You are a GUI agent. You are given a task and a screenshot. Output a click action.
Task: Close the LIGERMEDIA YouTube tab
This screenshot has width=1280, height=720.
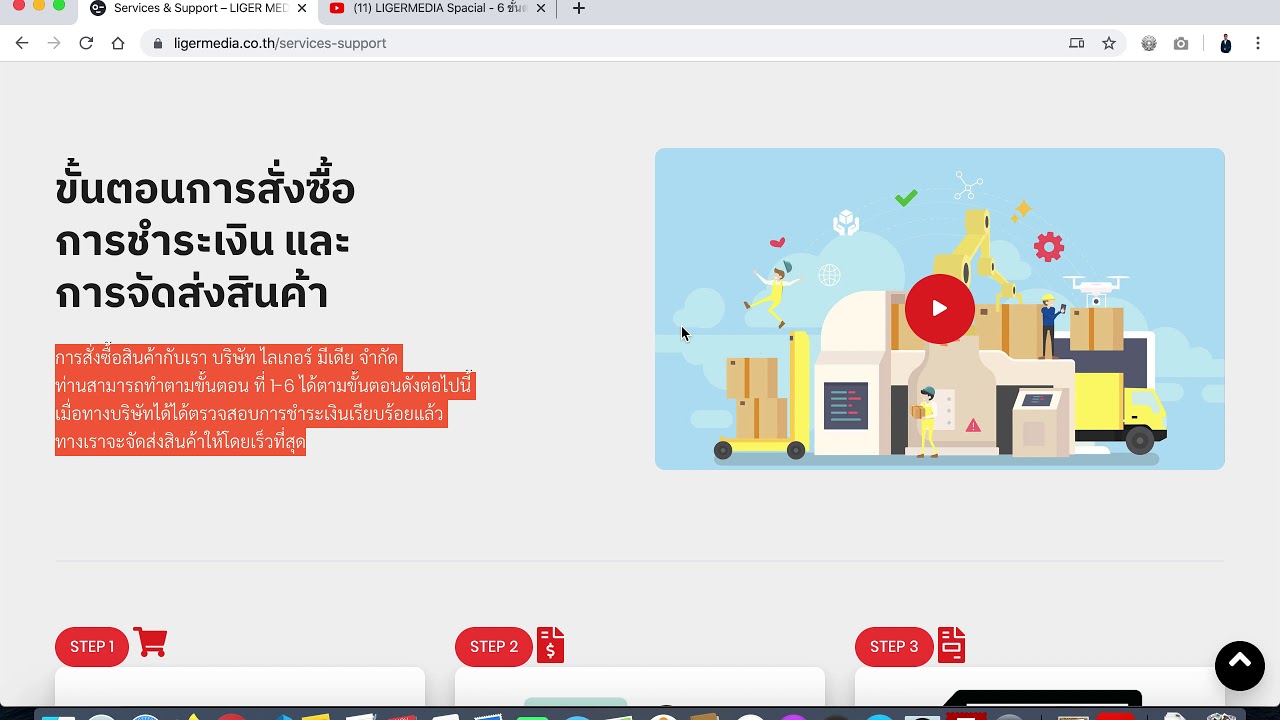pyautogui.click(x=541, y=8)
